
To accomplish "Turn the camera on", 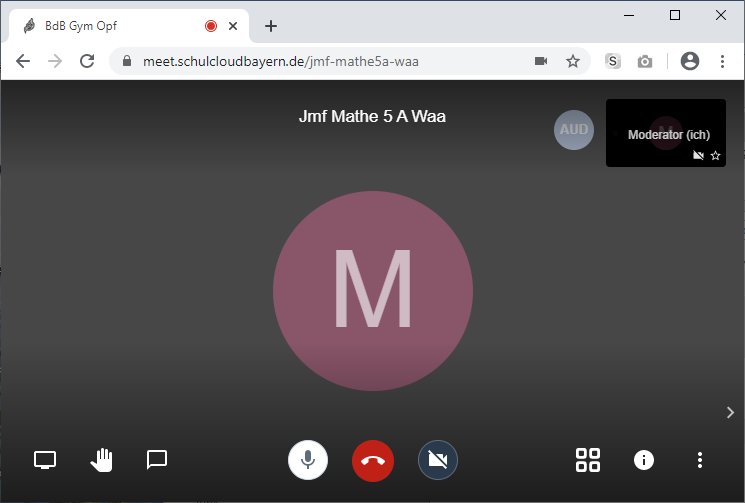I will coord(438,460).
